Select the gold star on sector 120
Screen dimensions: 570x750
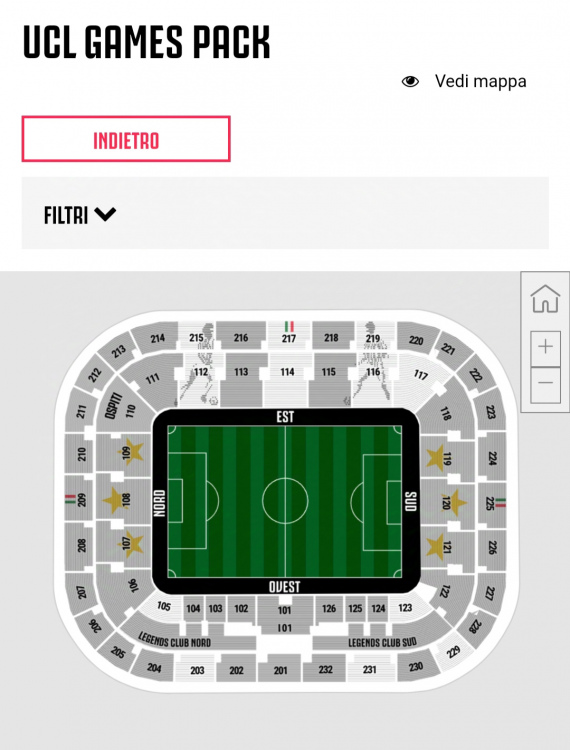[454, 502]
